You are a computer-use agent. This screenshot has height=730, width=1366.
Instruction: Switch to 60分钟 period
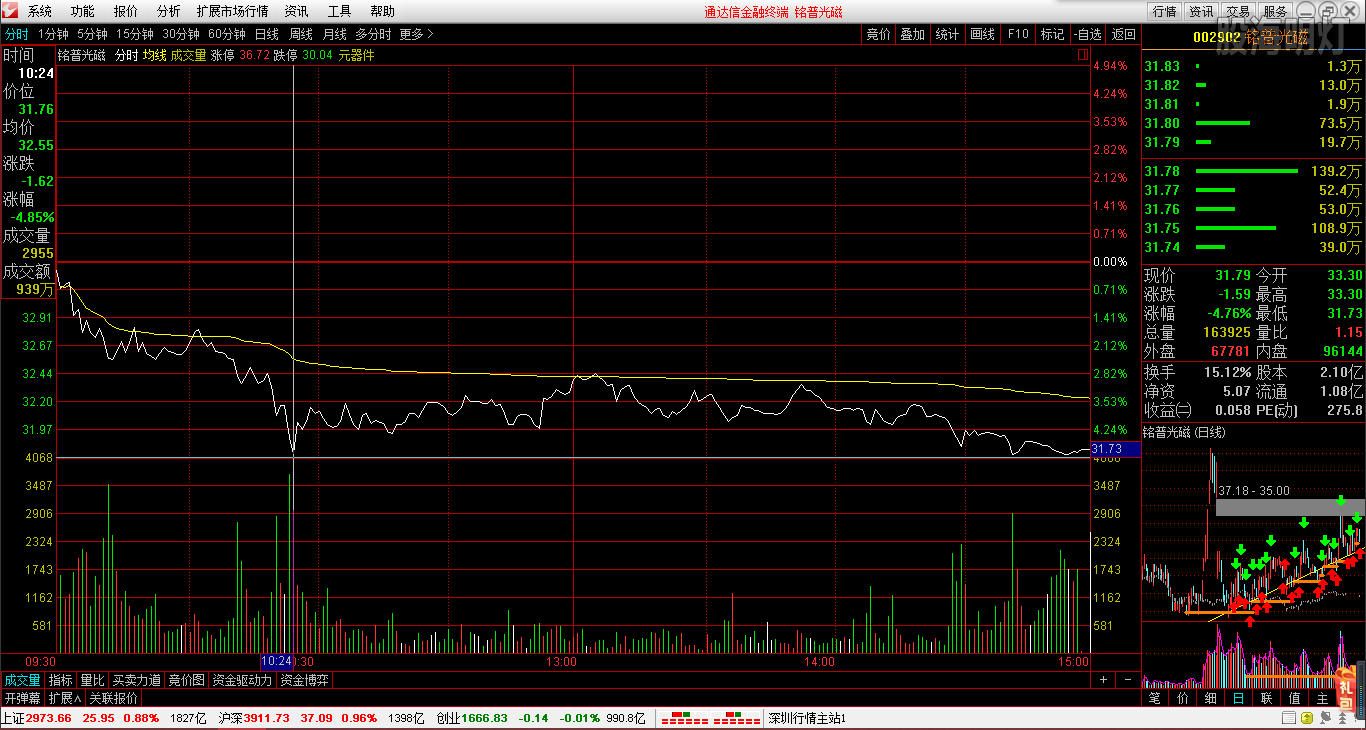click(x=227, y=34)
